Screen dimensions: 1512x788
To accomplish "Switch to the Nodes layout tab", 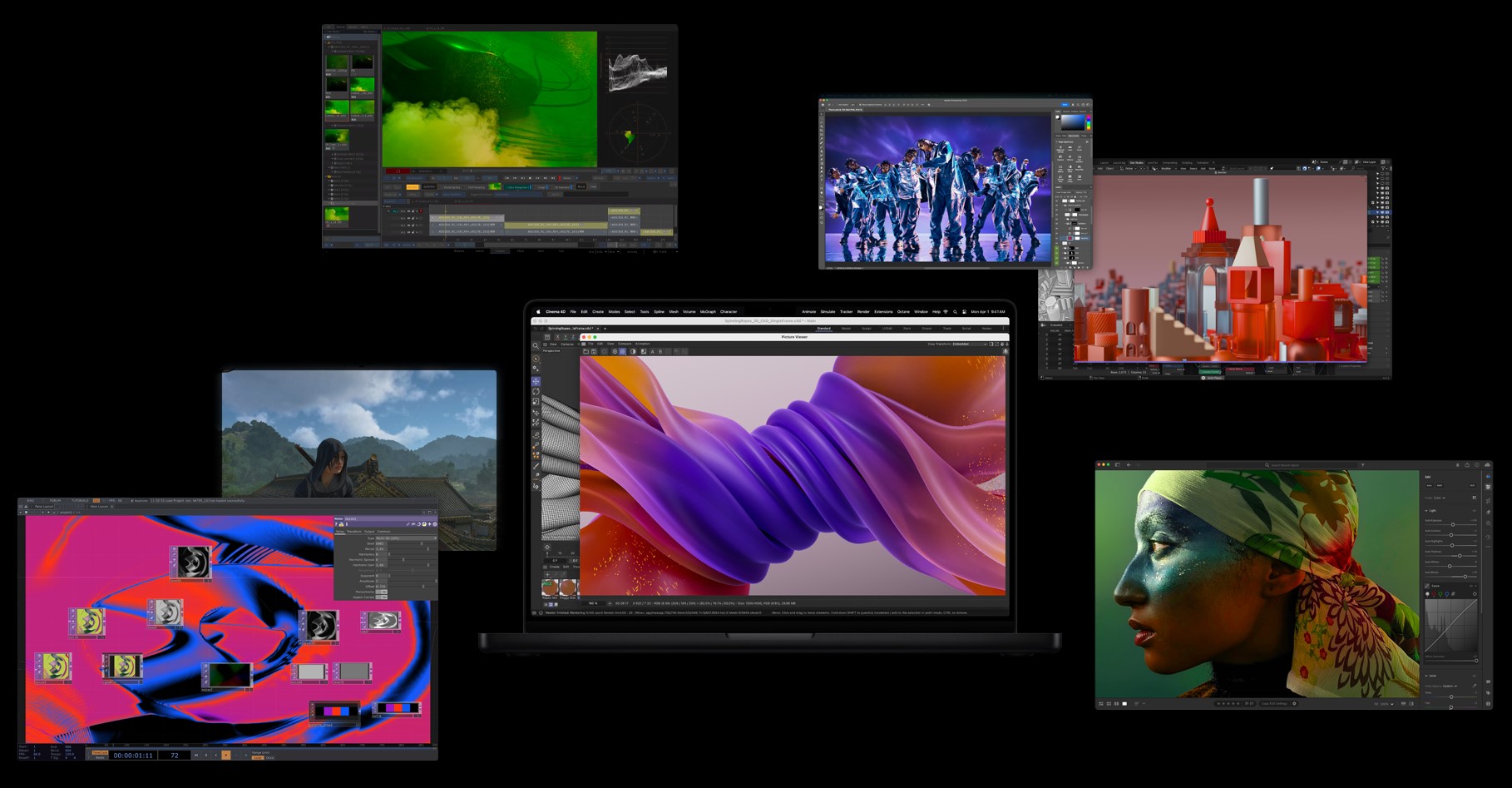I will click(x=986, y=329).
